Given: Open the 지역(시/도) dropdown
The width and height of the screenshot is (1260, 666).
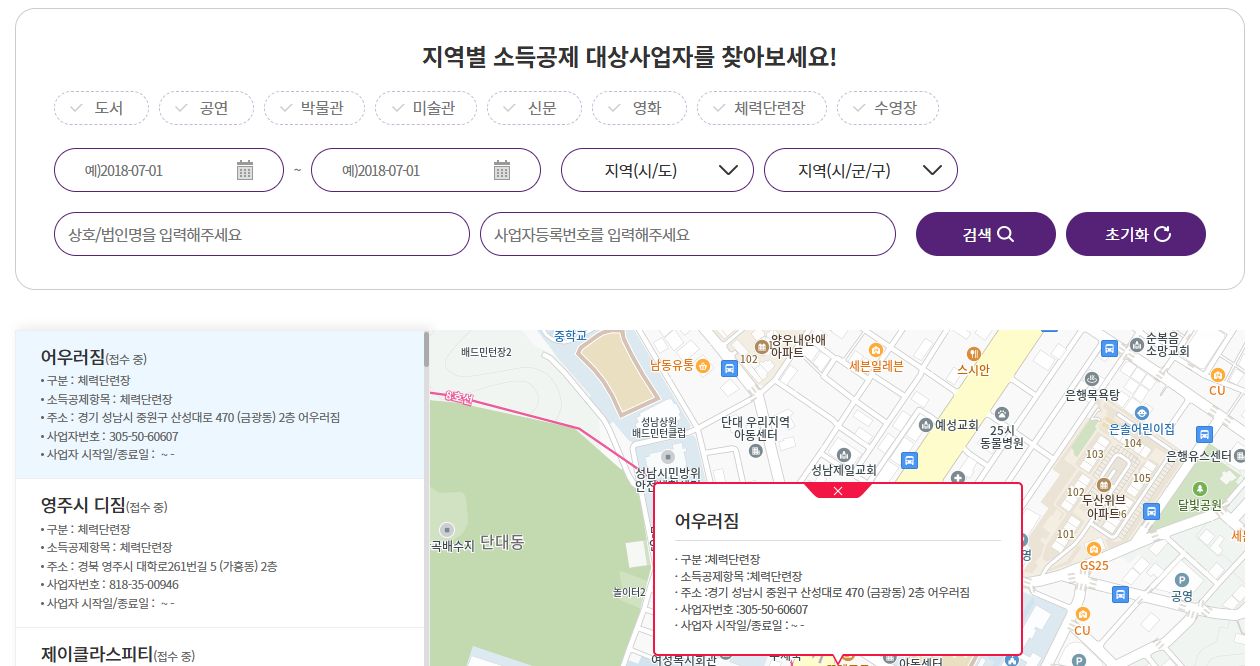Looking at the screenshot, I should [x=657, y=170].
